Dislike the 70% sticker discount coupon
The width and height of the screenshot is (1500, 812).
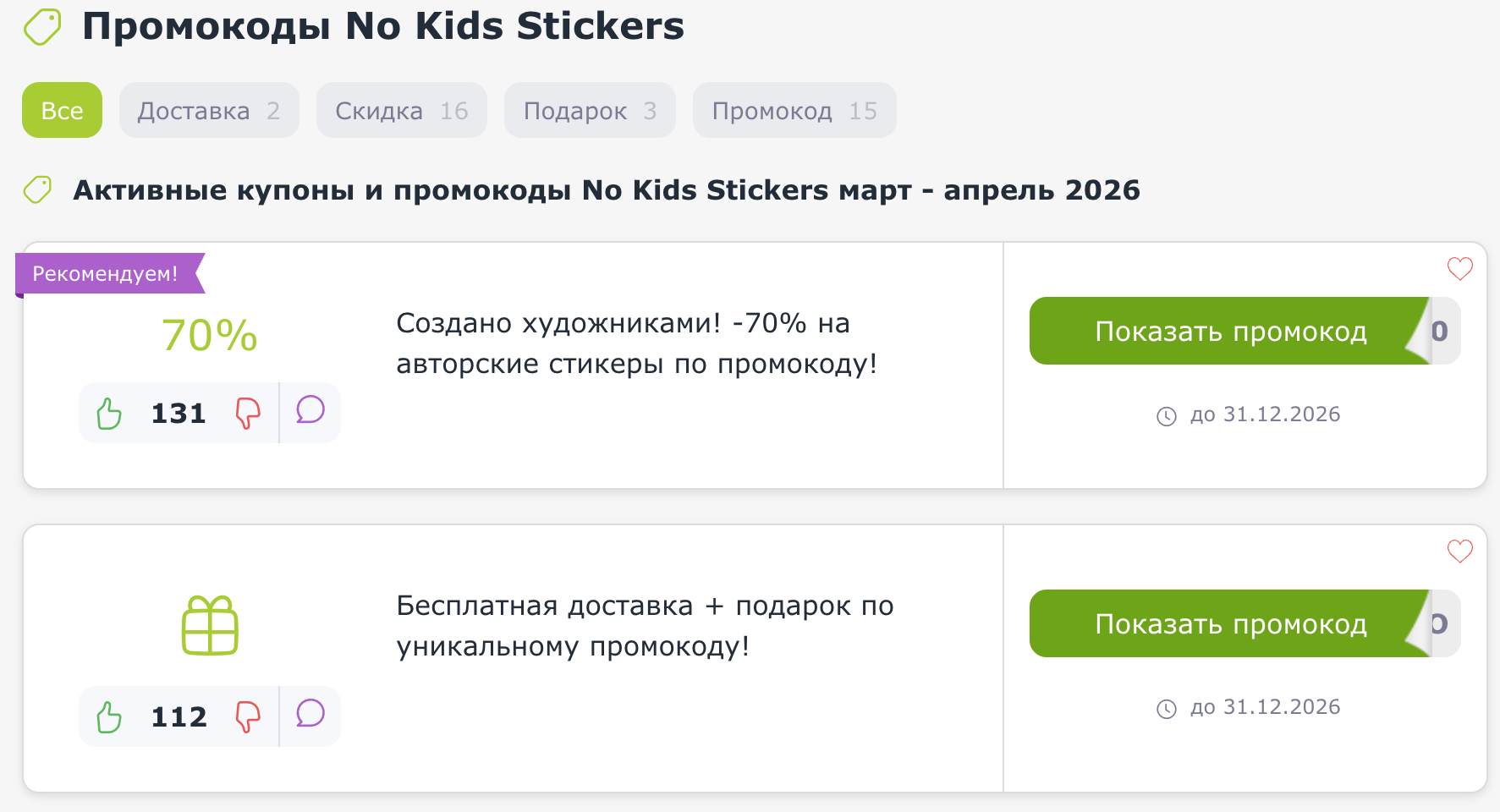(247, 414)
